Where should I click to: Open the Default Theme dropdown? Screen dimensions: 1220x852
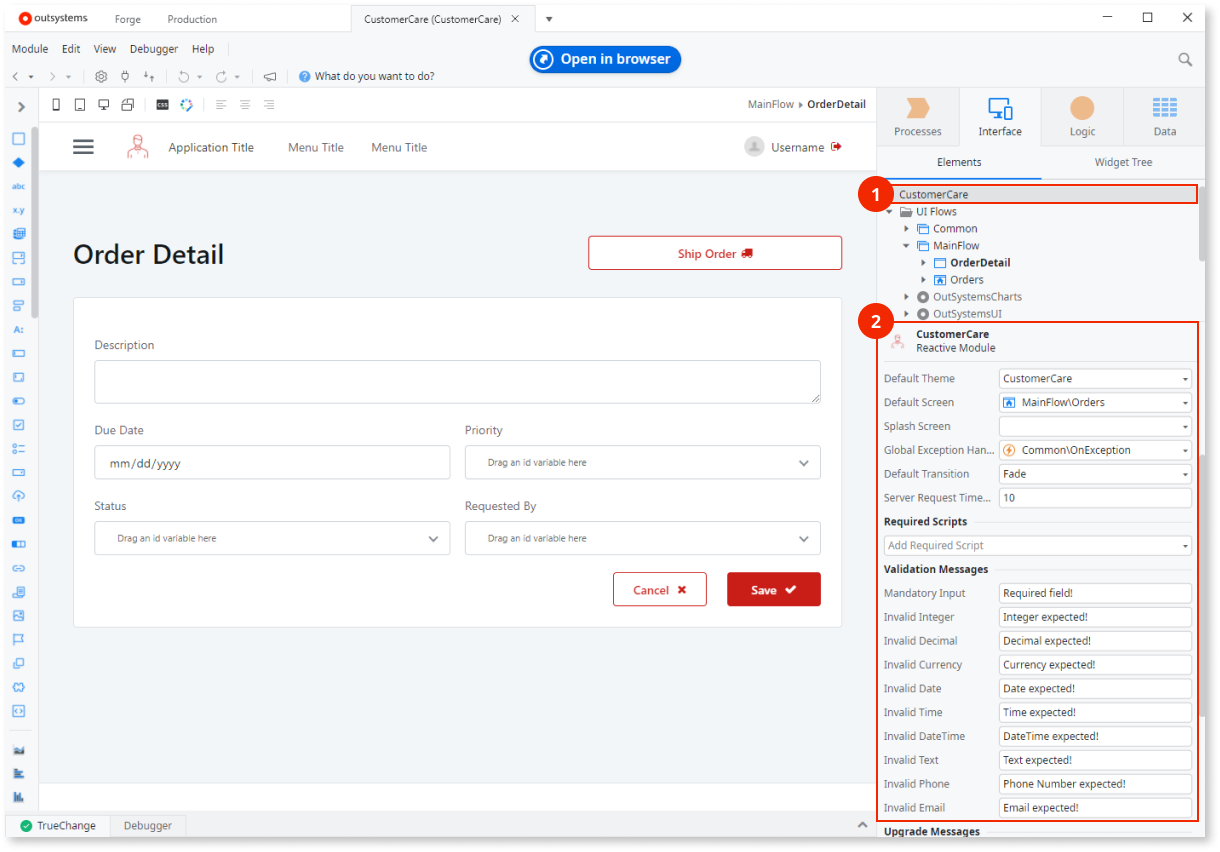tap(1186, 378)
